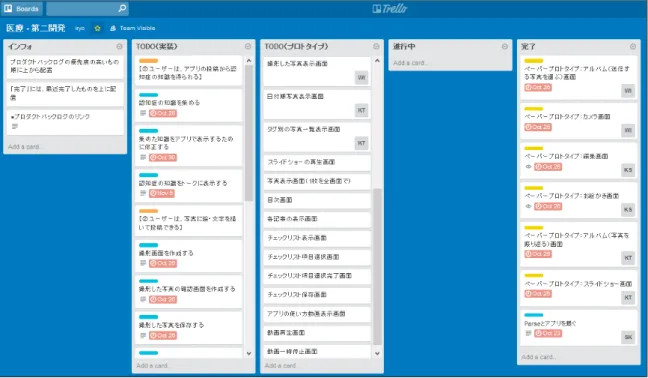
Task: Open the 進行中 list menu icon
Action: (505, 47)
